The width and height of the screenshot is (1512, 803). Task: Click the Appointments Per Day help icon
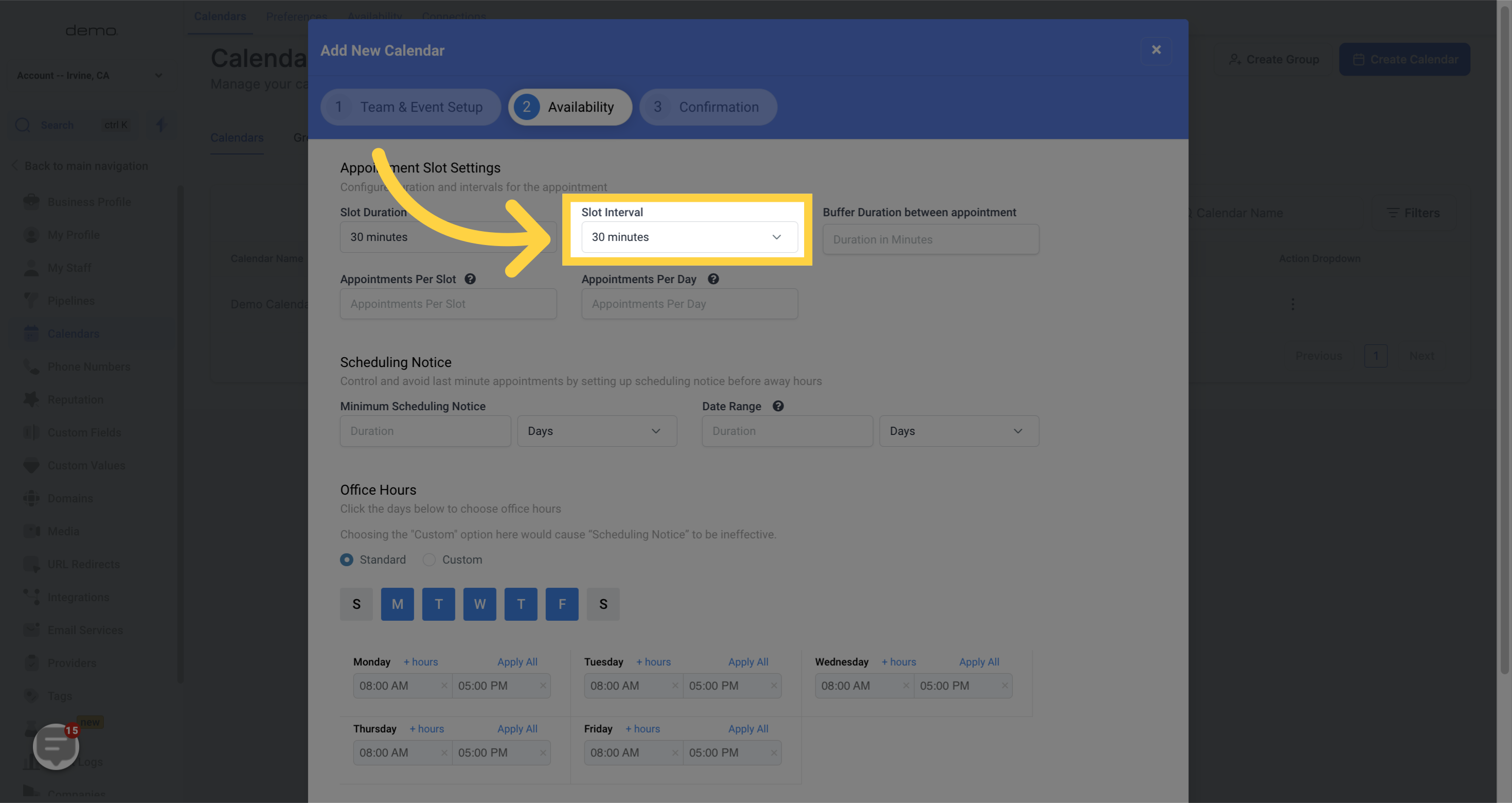713,279
